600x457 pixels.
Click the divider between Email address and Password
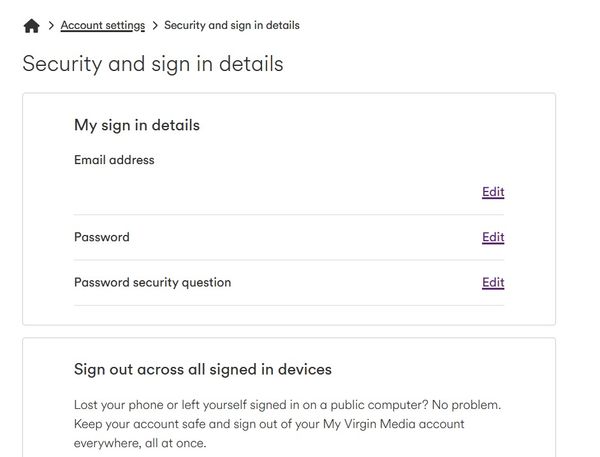pyautogui.click(x=289, y=214)
